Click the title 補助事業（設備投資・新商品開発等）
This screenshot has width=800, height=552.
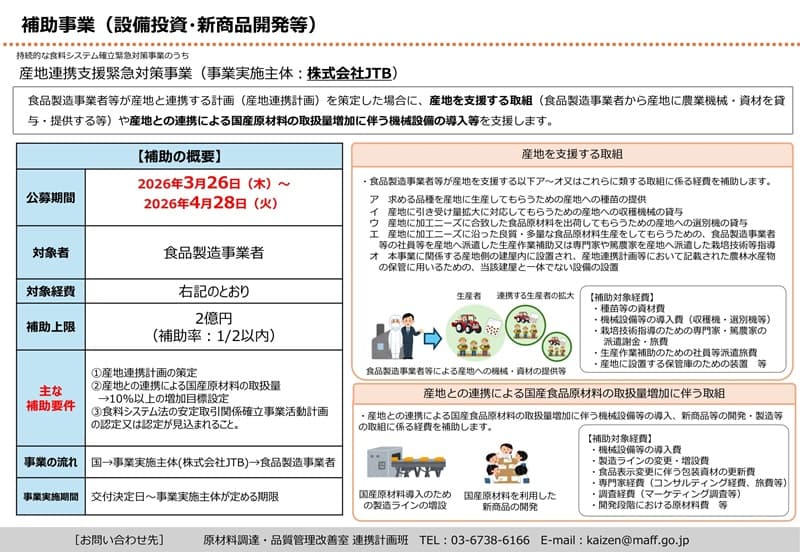[x=169, y=24]
